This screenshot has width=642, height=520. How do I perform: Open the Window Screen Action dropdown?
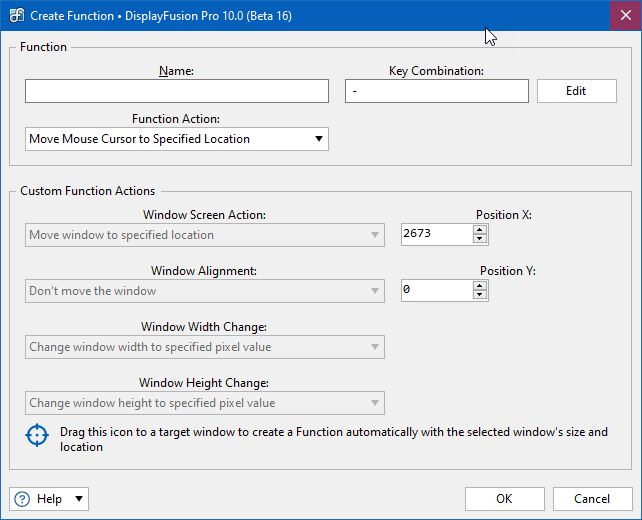tap(205, 235)
